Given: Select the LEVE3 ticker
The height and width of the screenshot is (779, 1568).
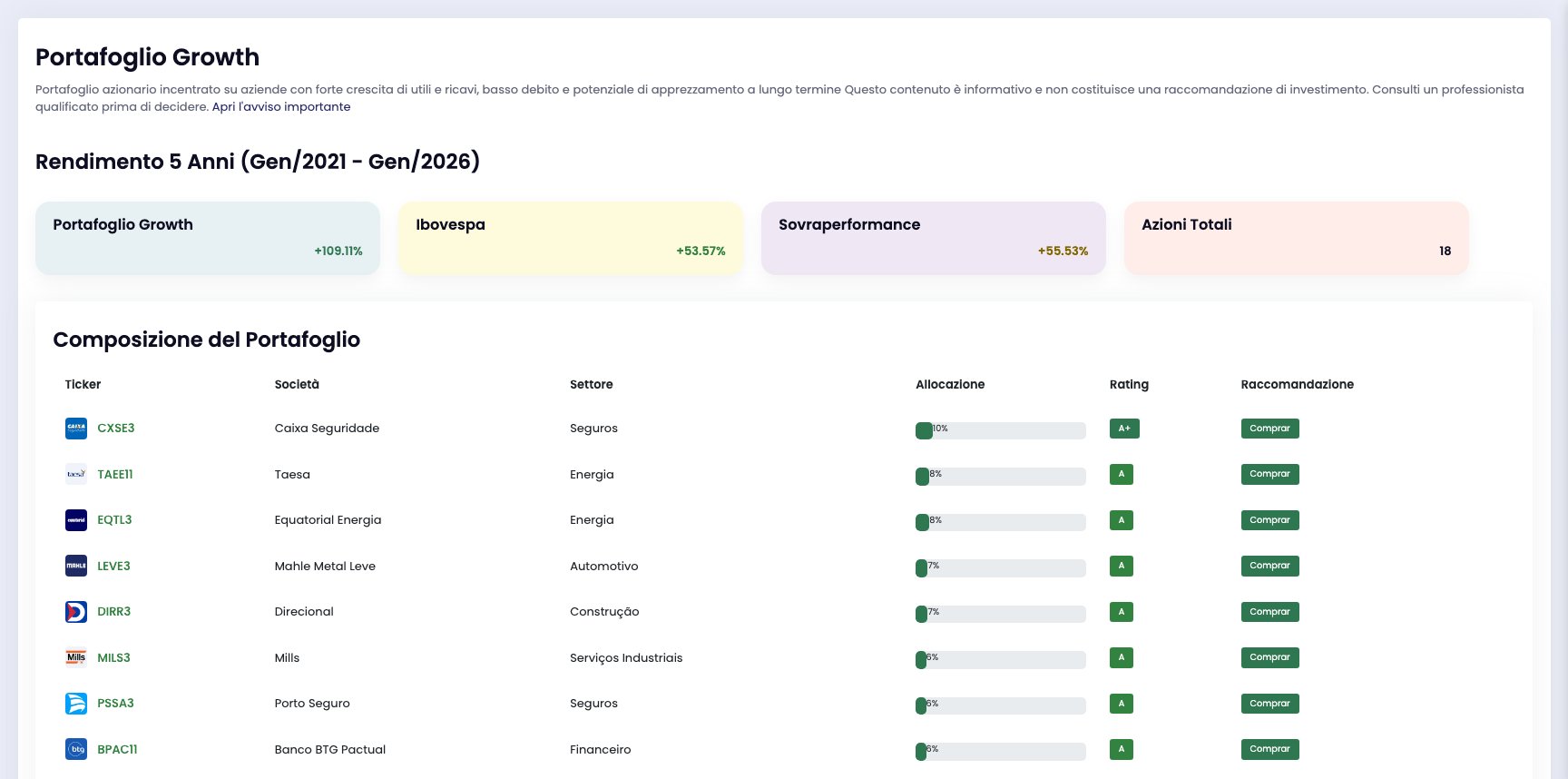Looking at the screenshot, I should click(x=113, y=566).
